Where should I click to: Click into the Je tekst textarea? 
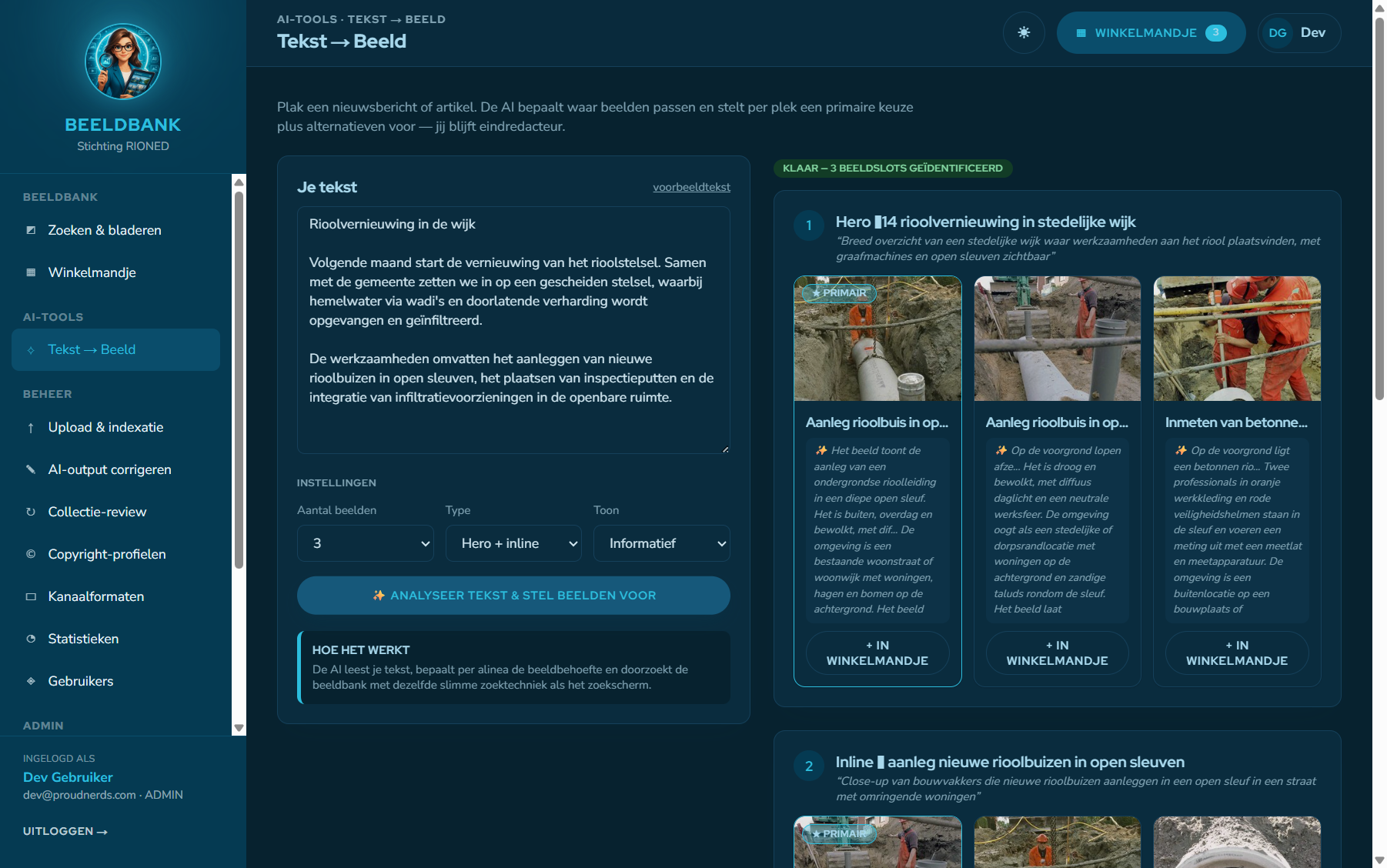[513, 330]
